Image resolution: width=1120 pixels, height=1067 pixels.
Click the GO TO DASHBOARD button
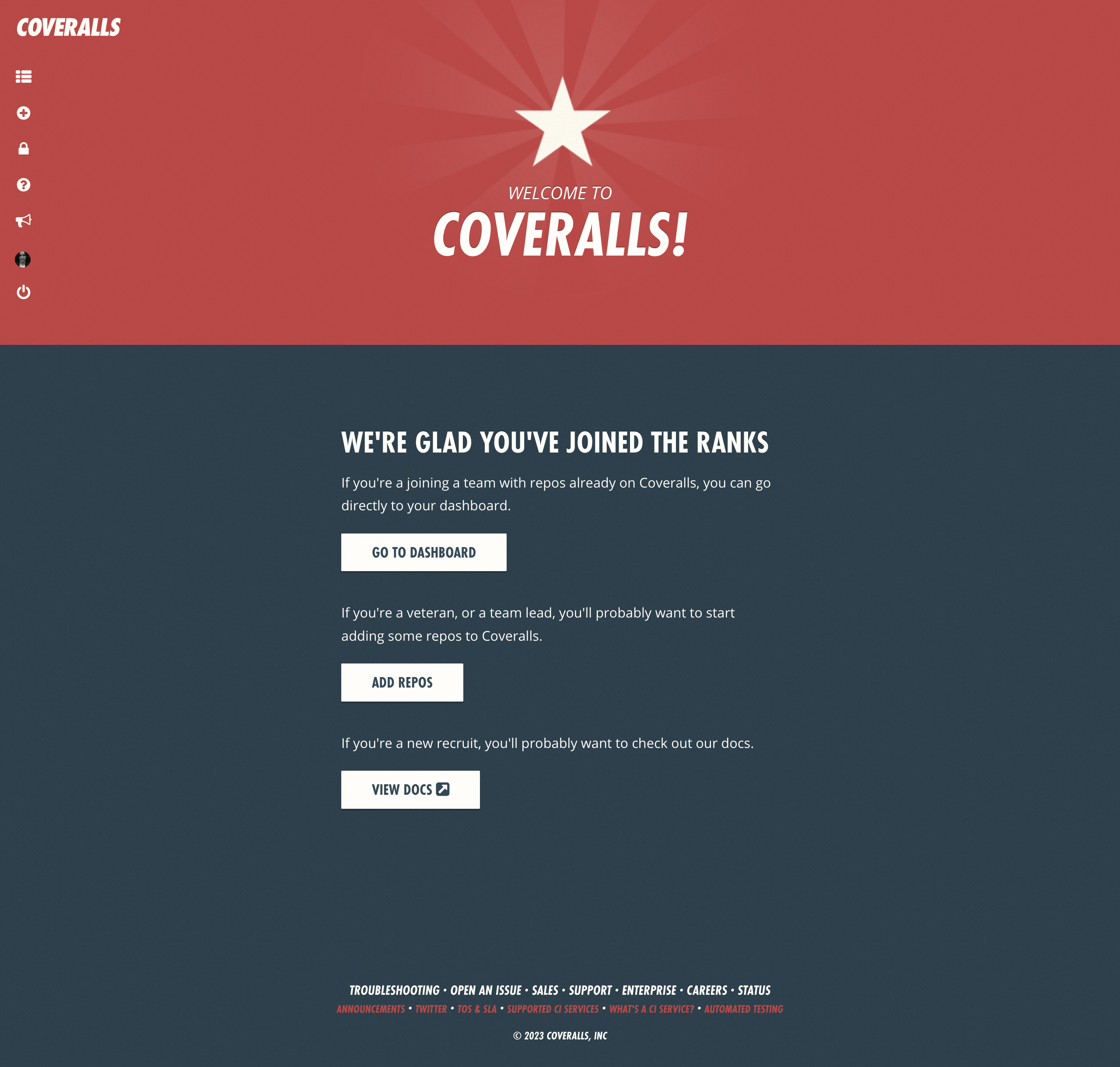[424, 552]
